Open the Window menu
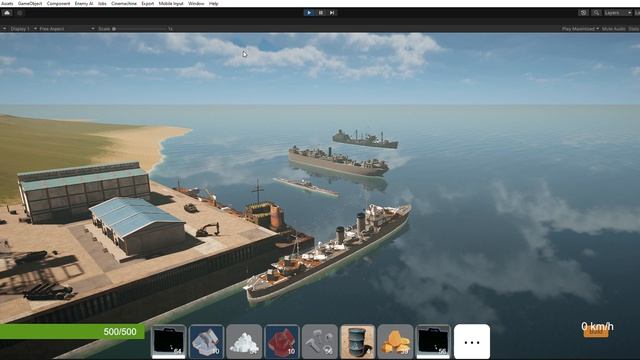 point(196,3)
